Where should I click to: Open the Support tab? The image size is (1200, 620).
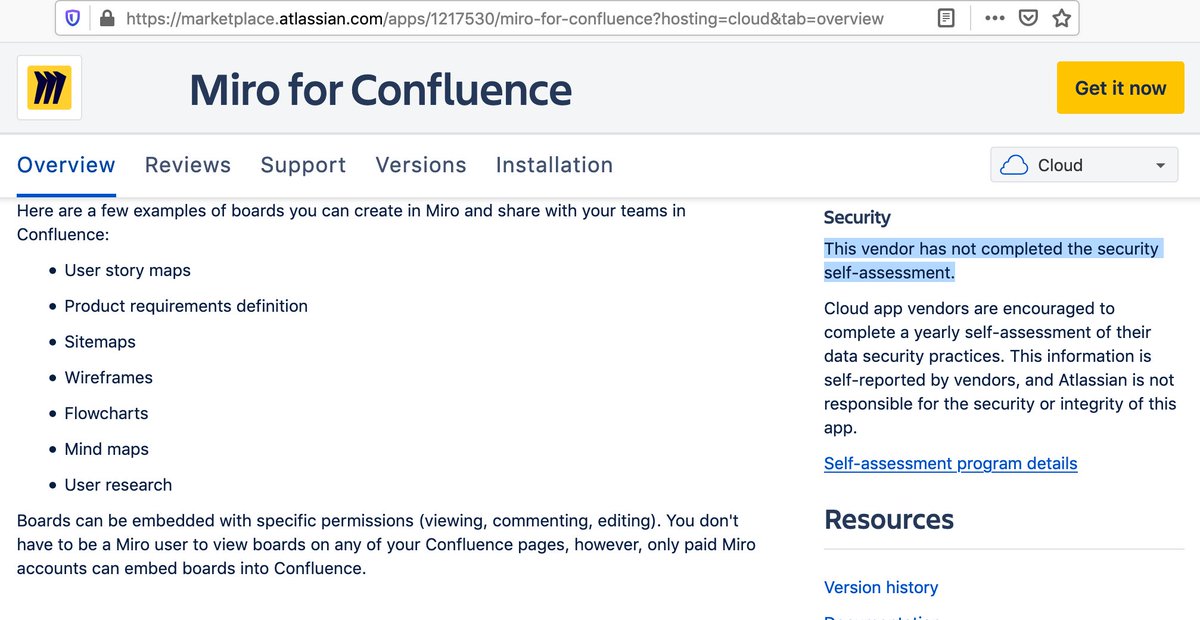pyautogui.click(x=303, y=165)
